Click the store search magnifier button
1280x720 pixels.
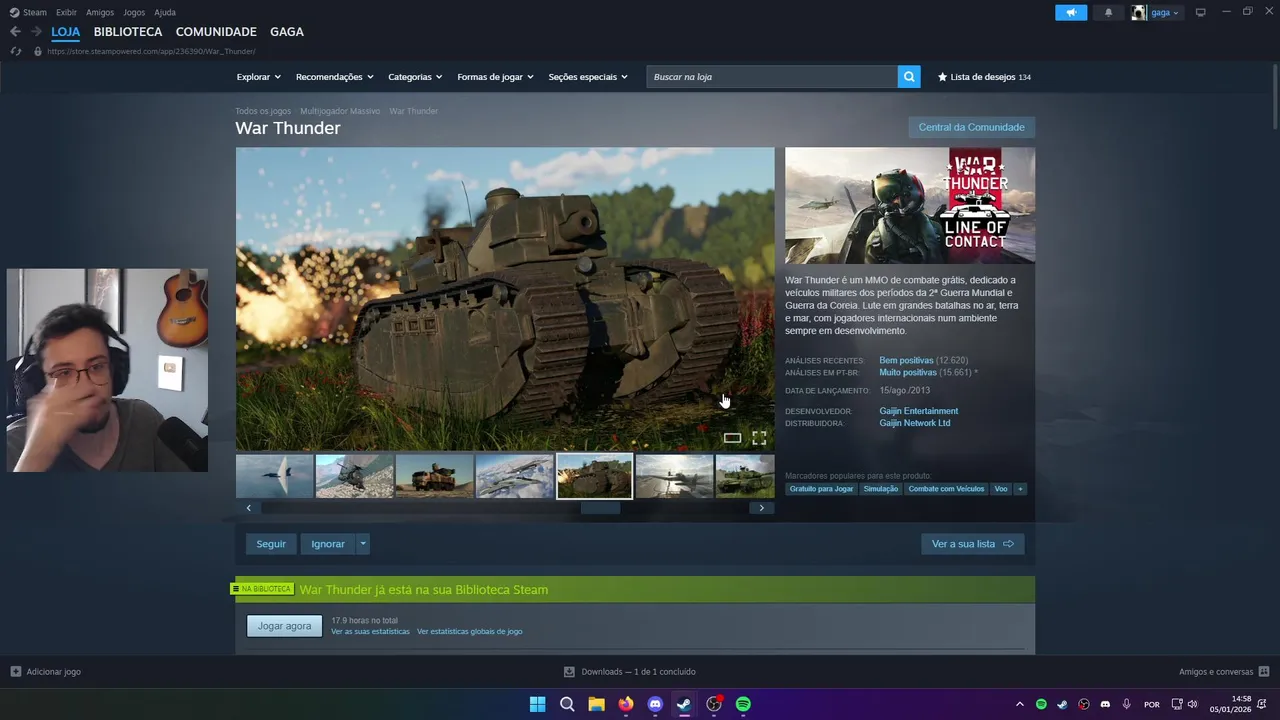[909, 77]
